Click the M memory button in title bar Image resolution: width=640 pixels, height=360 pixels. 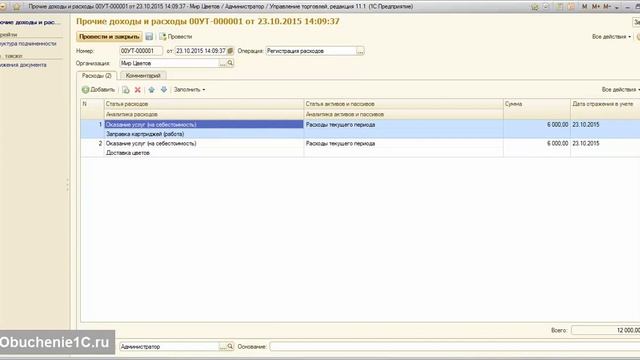(x=584, y=7)
